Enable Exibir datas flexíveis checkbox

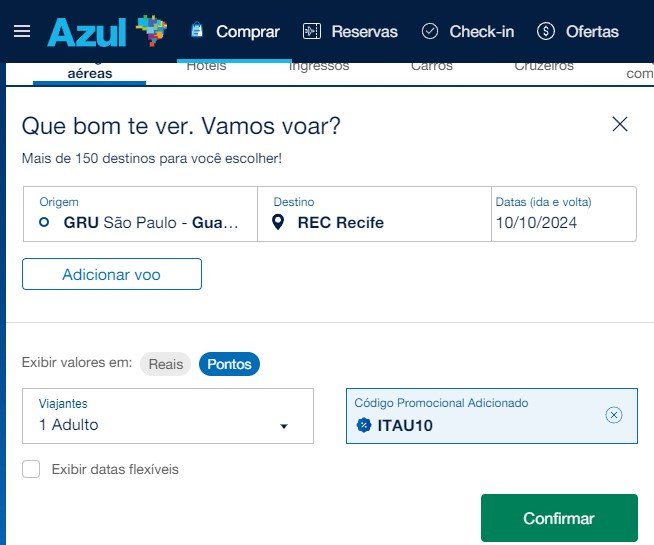(x=31, y=469)
